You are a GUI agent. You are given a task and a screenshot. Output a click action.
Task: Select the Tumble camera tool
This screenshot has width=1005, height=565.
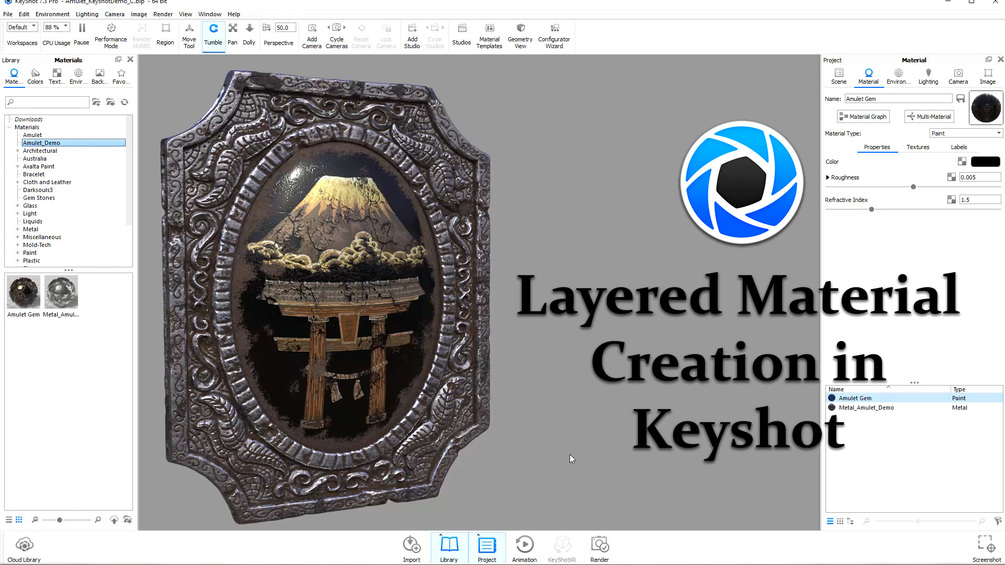213,35
